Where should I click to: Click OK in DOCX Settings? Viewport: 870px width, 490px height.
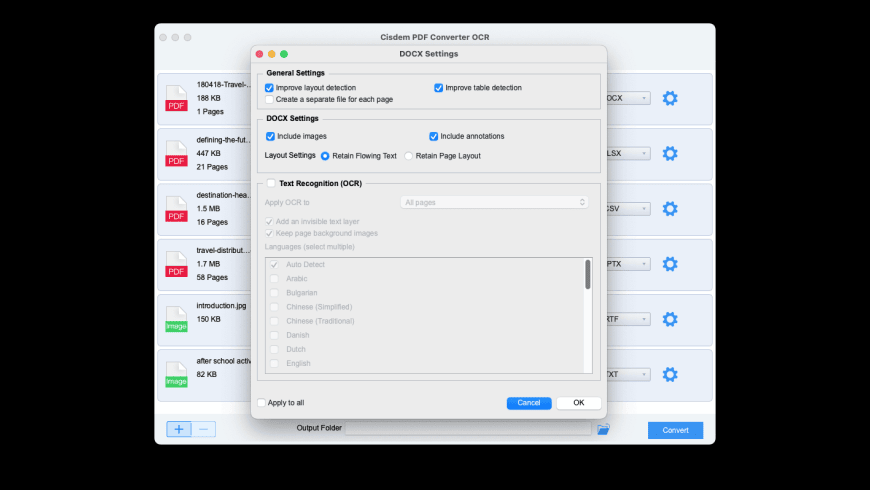579,403
